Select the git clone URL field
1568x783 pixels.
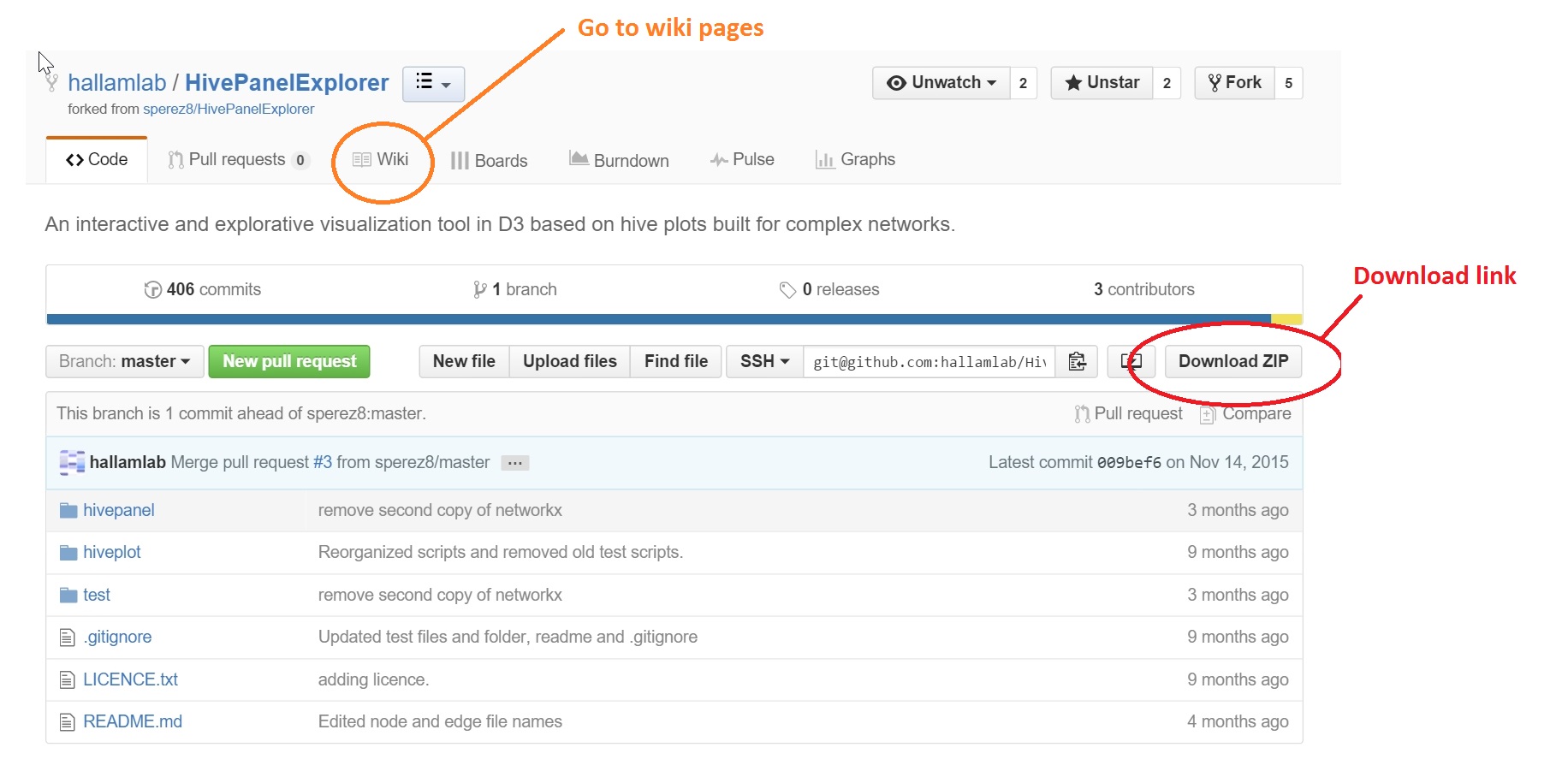(x=930, y=362)
